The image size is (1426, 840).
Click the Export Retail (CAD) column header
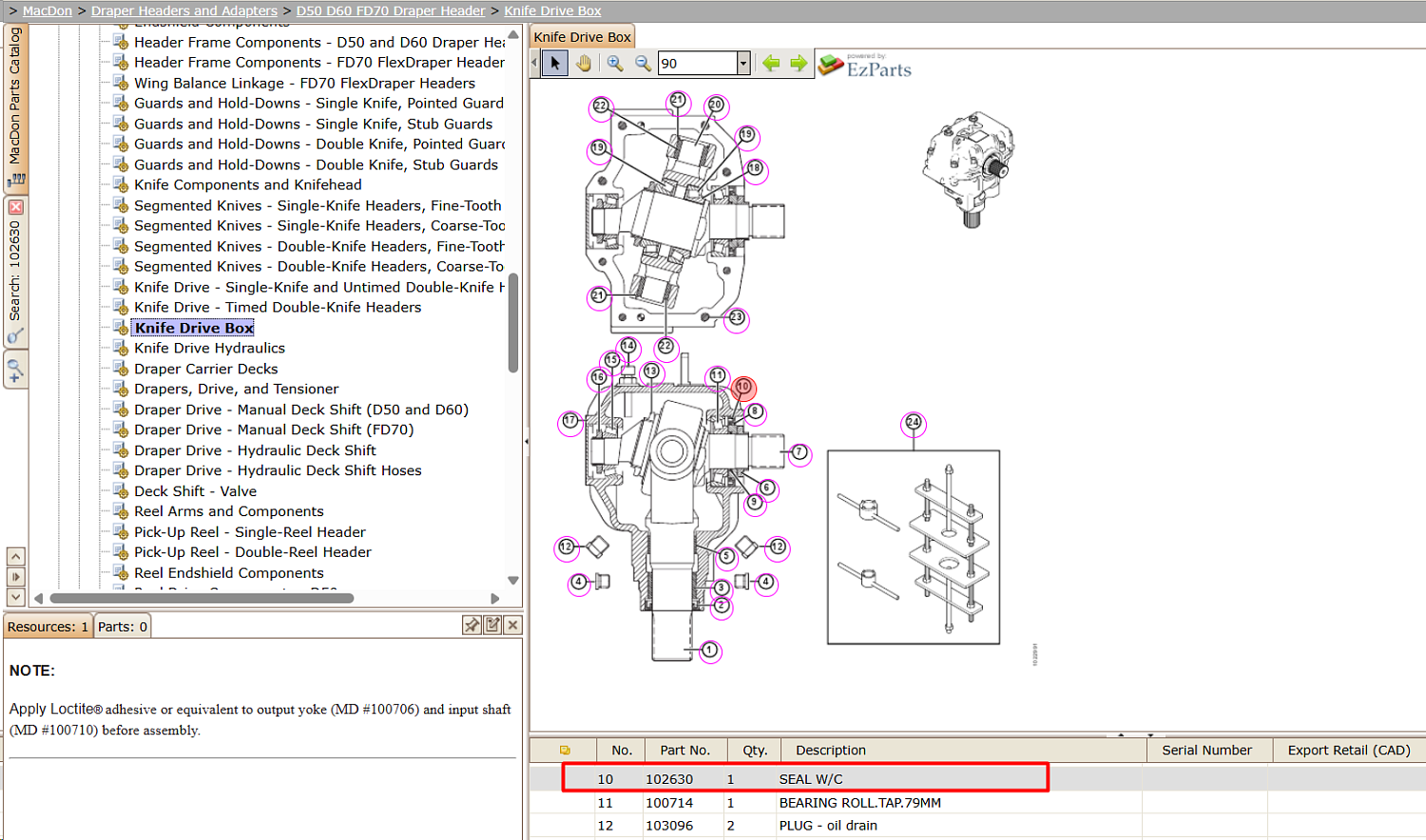(1348, 751)
